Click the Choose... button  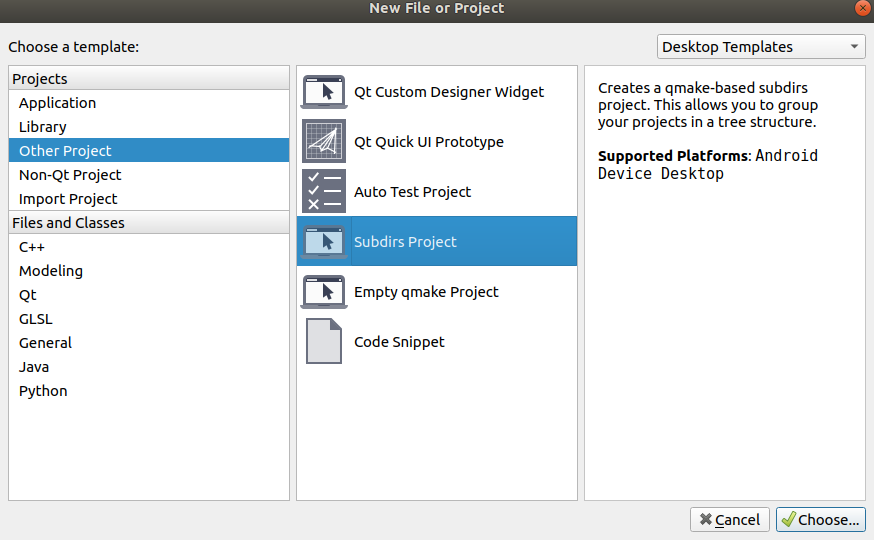(x=820, y=519)
